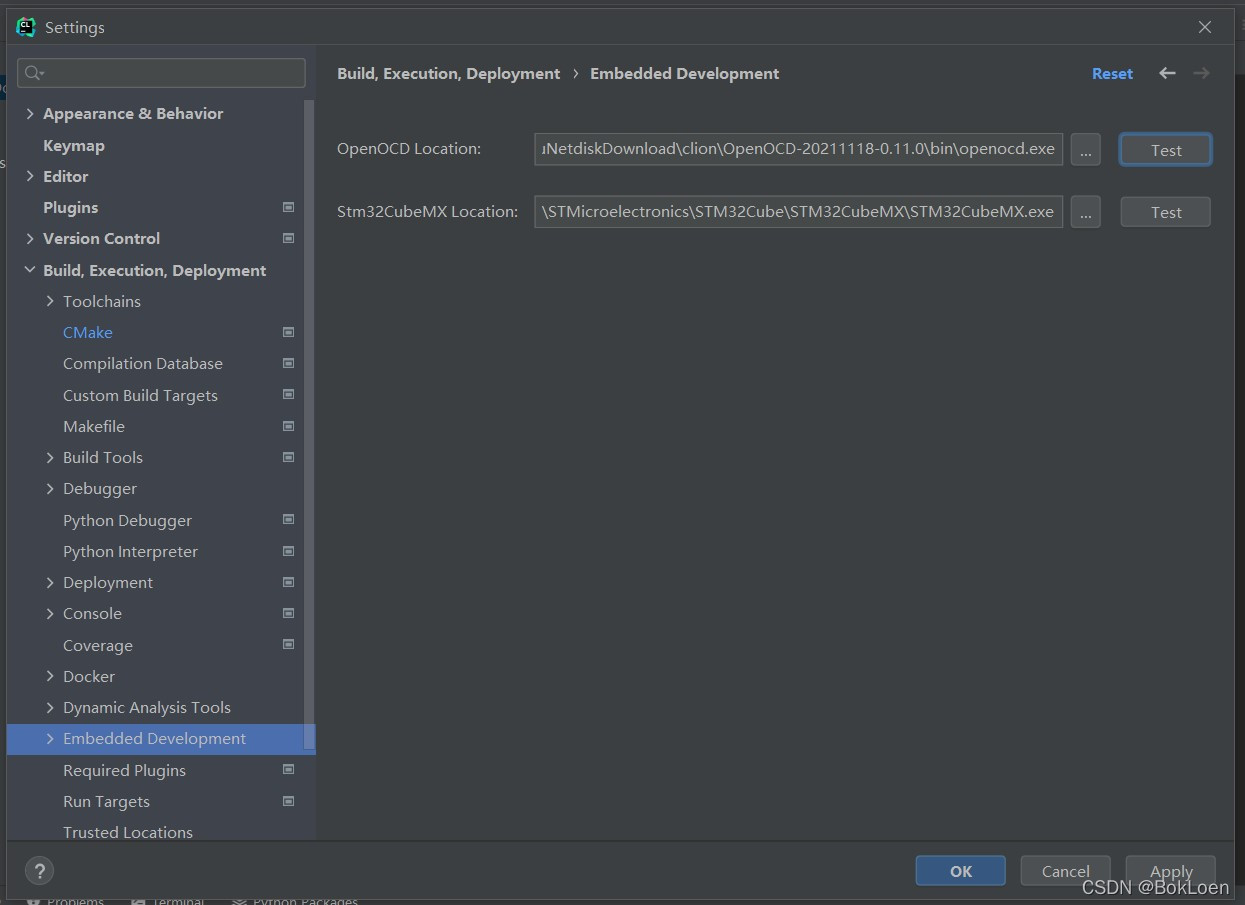Click the project-level icon beside Run Targets
The width and height of the screenshot is (1245, 905).
click(x=288, y=801)
